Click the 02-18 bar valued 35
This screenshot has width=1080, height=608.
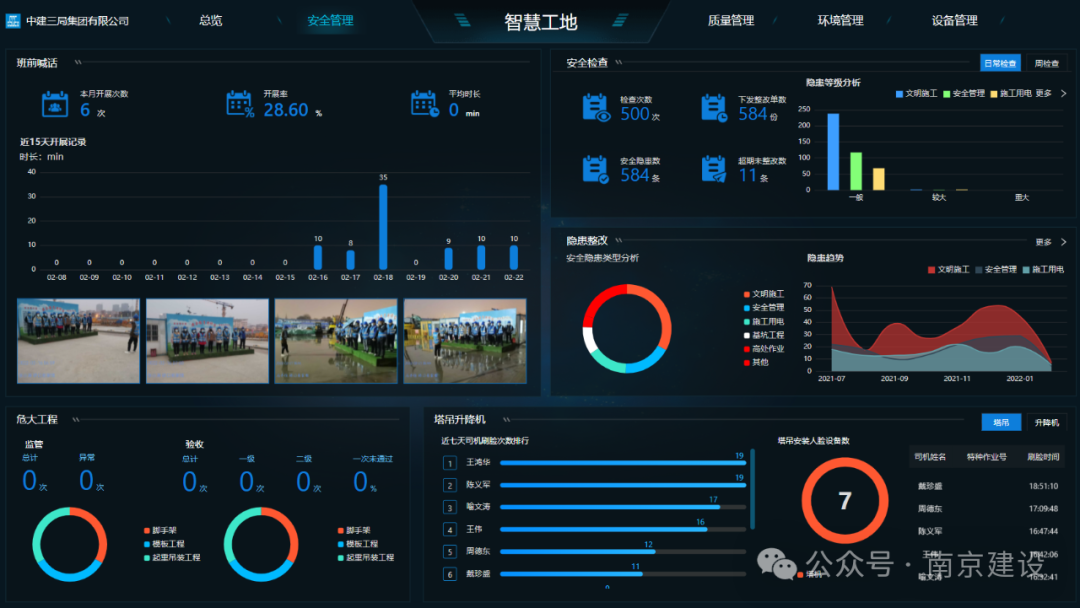coord(383,227)
